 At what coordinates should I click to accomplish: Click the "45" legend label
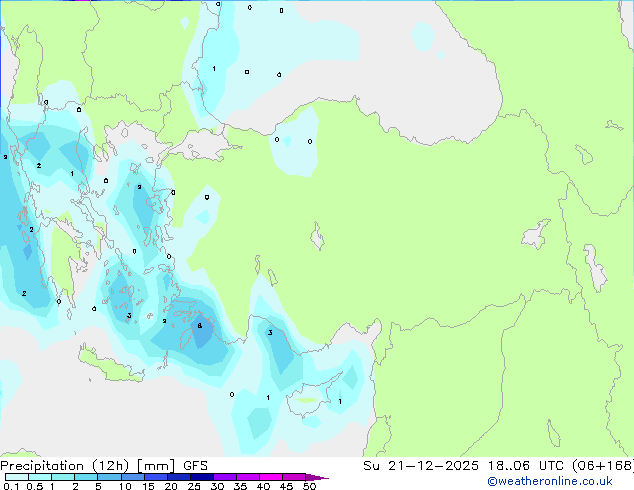point(286,486)
